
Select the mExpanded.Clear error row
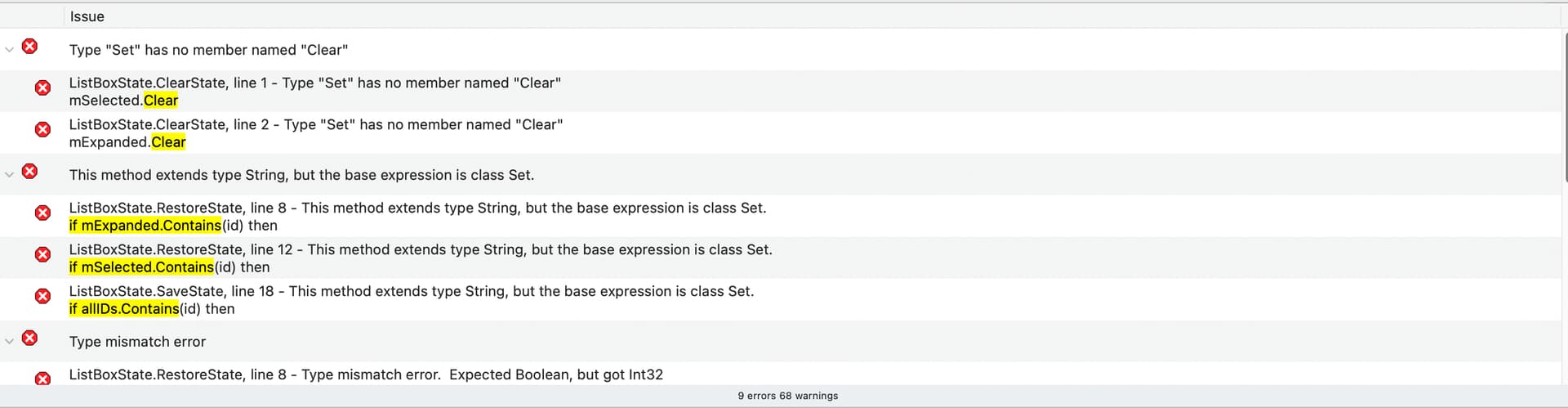(x=784, y=133)
